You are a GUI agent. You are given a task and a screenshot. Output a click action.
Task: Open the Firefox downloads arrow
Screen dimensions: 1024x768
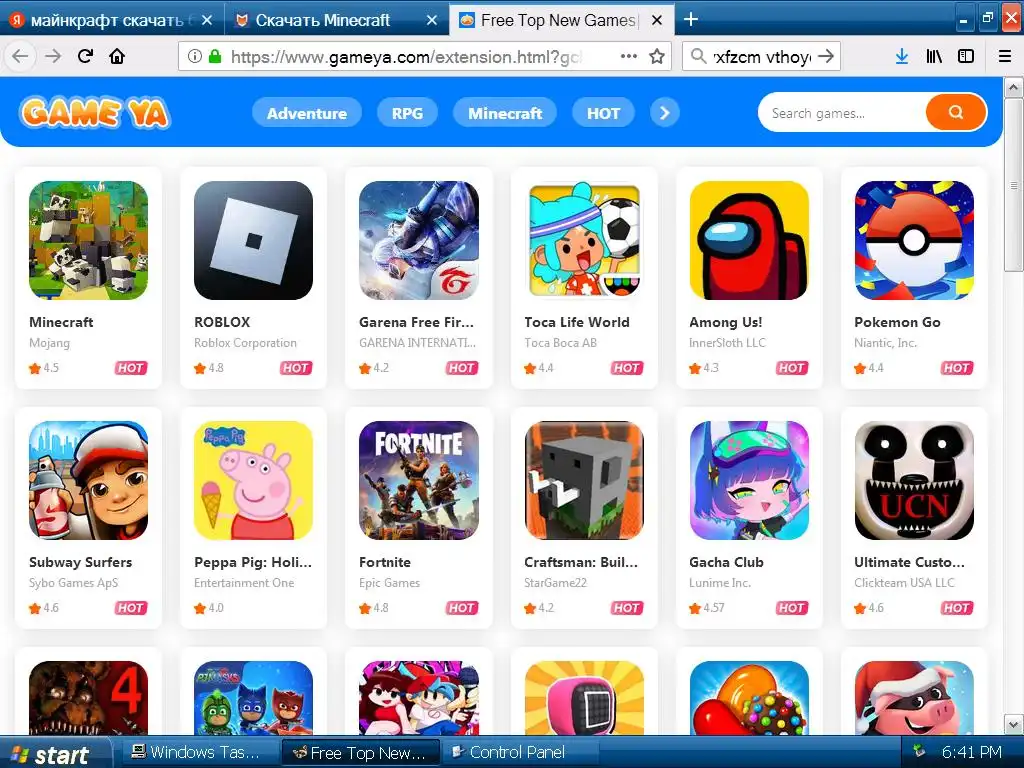pyautogui.click(x=902, y=56)
